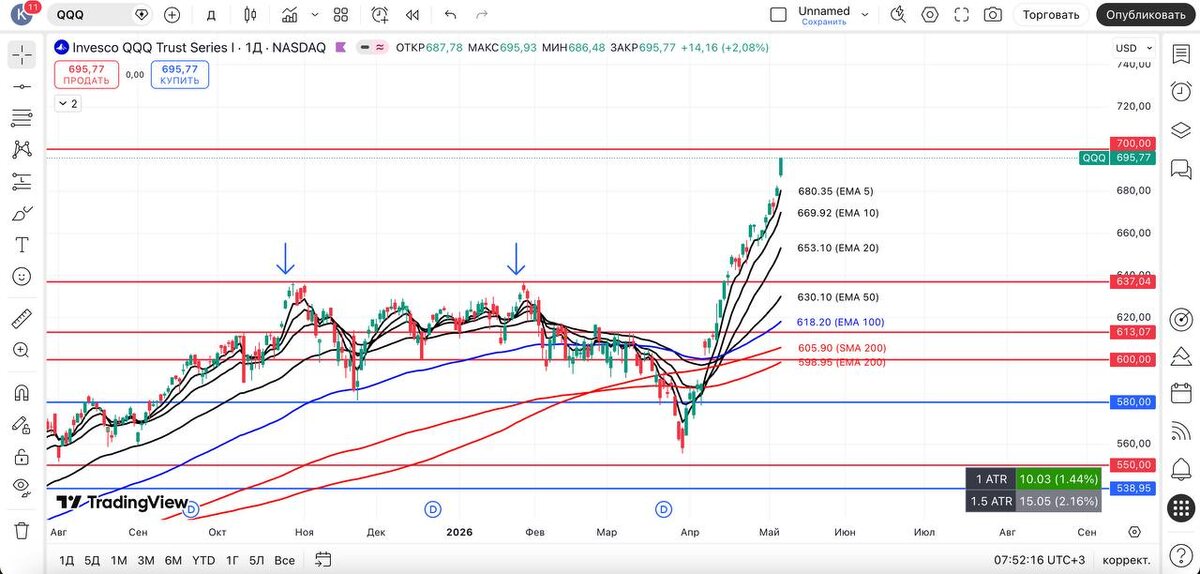Click the Опубликовать button

pyautogui.click(x=1146, y=15)
